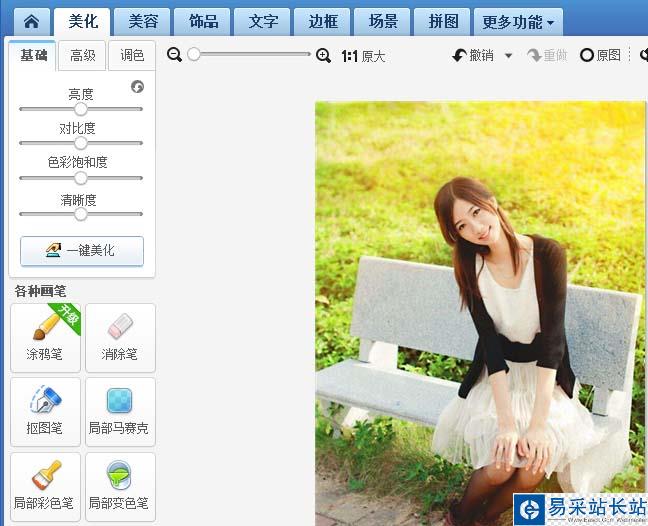The image size is (648, 526).
Task: Select the 局部彩色笔 local color brush
Action: pos(45,487)
